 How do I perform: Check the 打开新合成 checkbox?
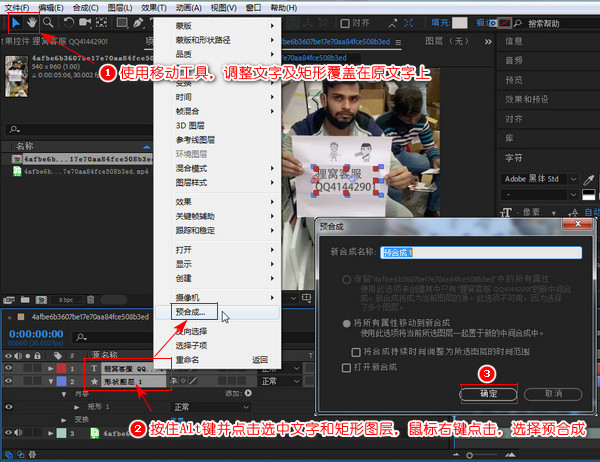click(x=346, y=368)
